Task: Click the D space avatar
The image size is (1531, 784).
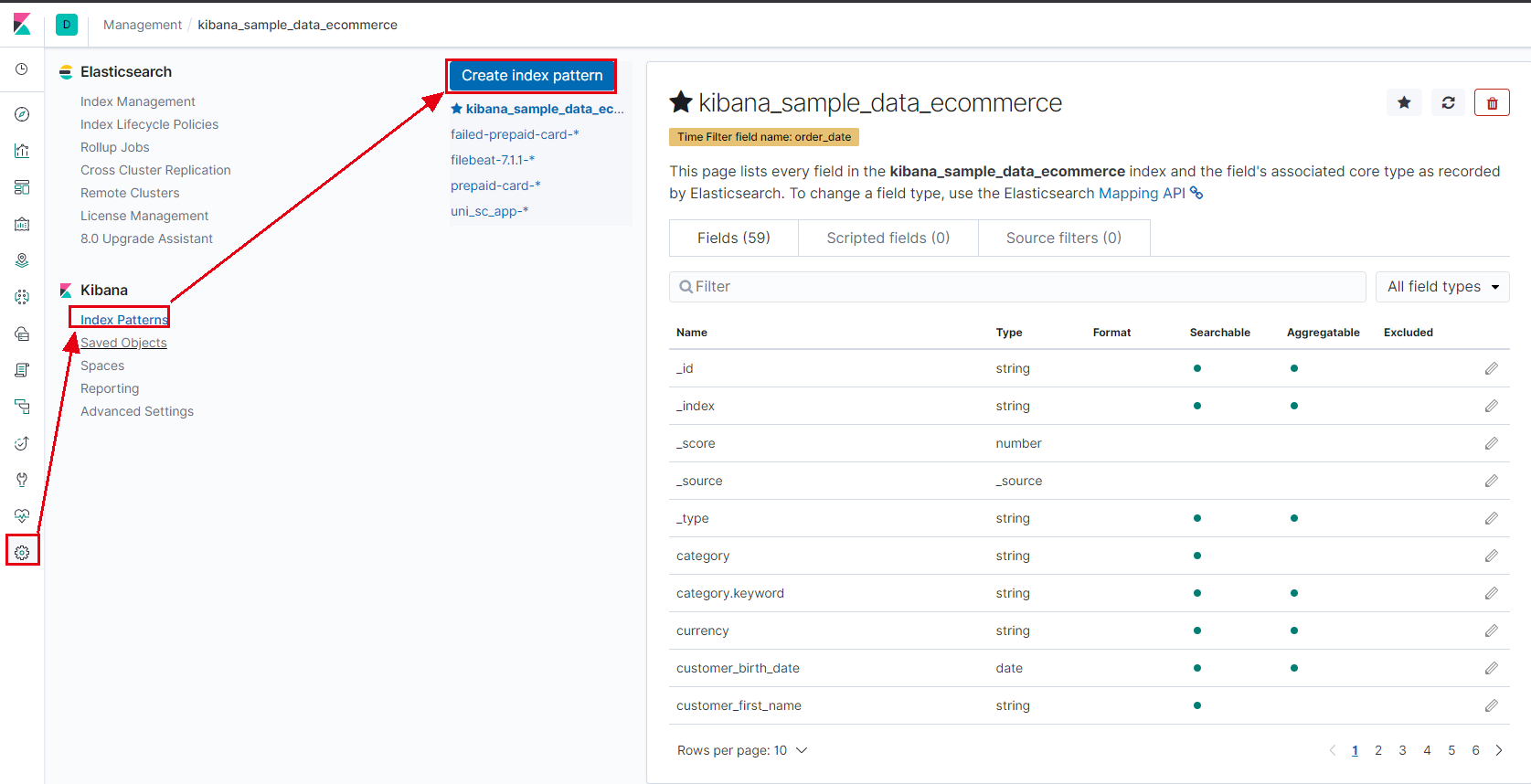Action: coord(67,25)
